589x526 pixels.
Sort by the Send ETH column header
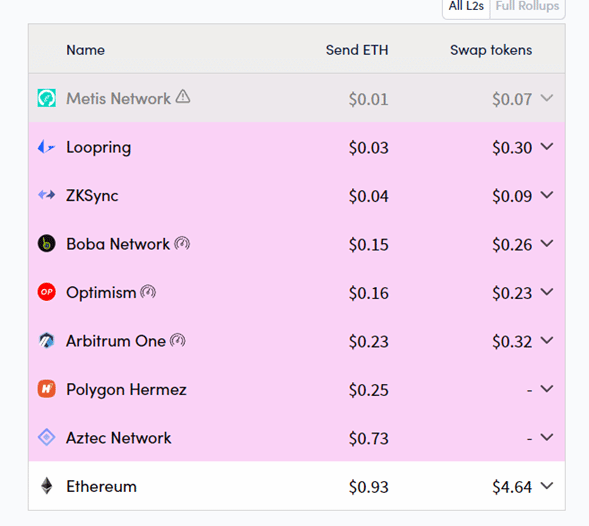click(357, 50)
